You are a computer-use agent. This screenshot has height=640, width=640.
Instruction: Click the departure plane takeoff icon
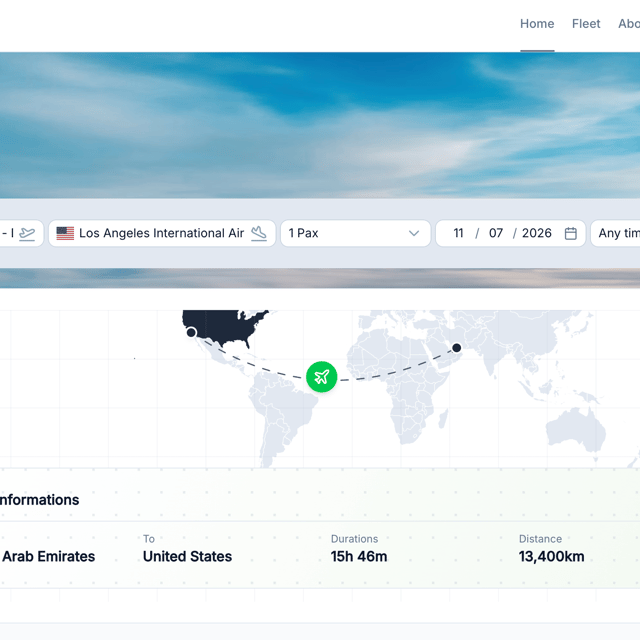[27, 233]
